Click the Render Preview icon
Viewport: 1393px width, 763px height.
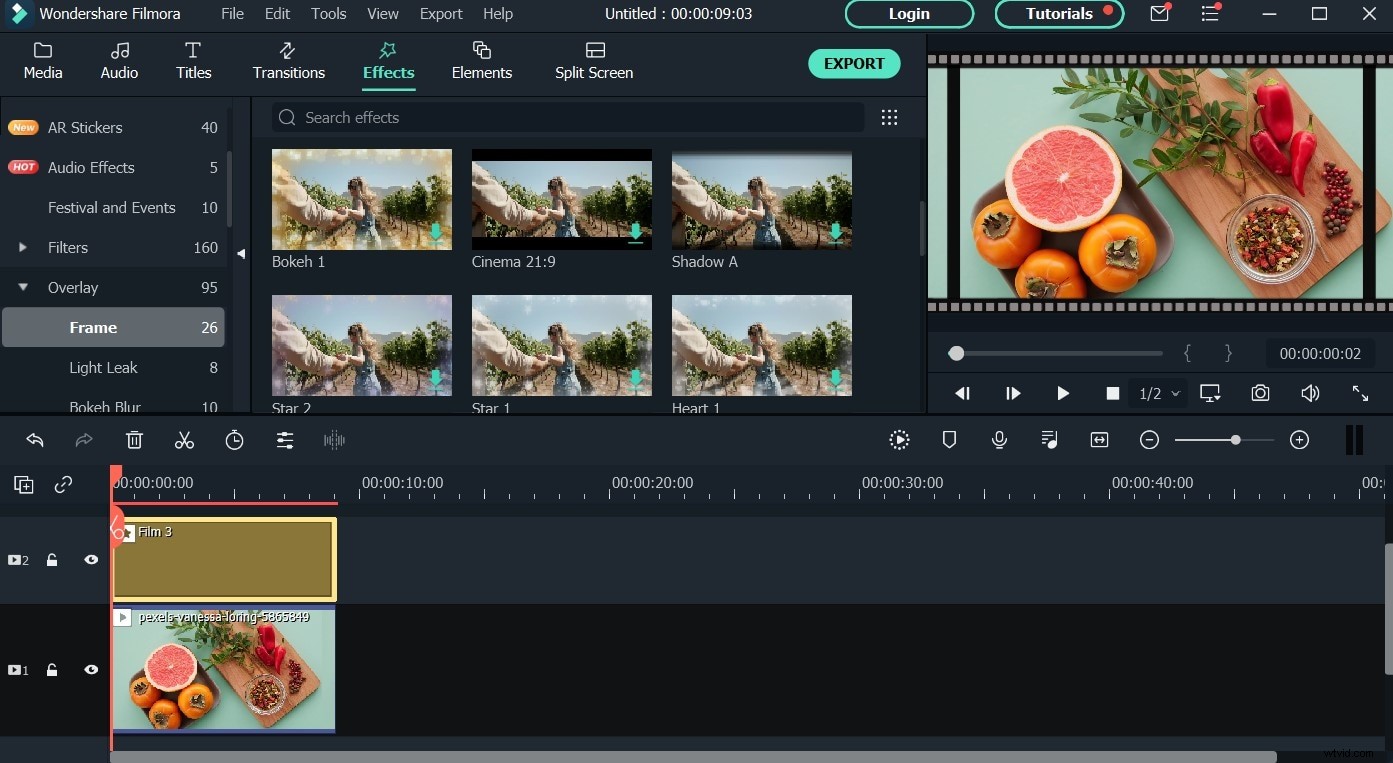tap(899, 439)
